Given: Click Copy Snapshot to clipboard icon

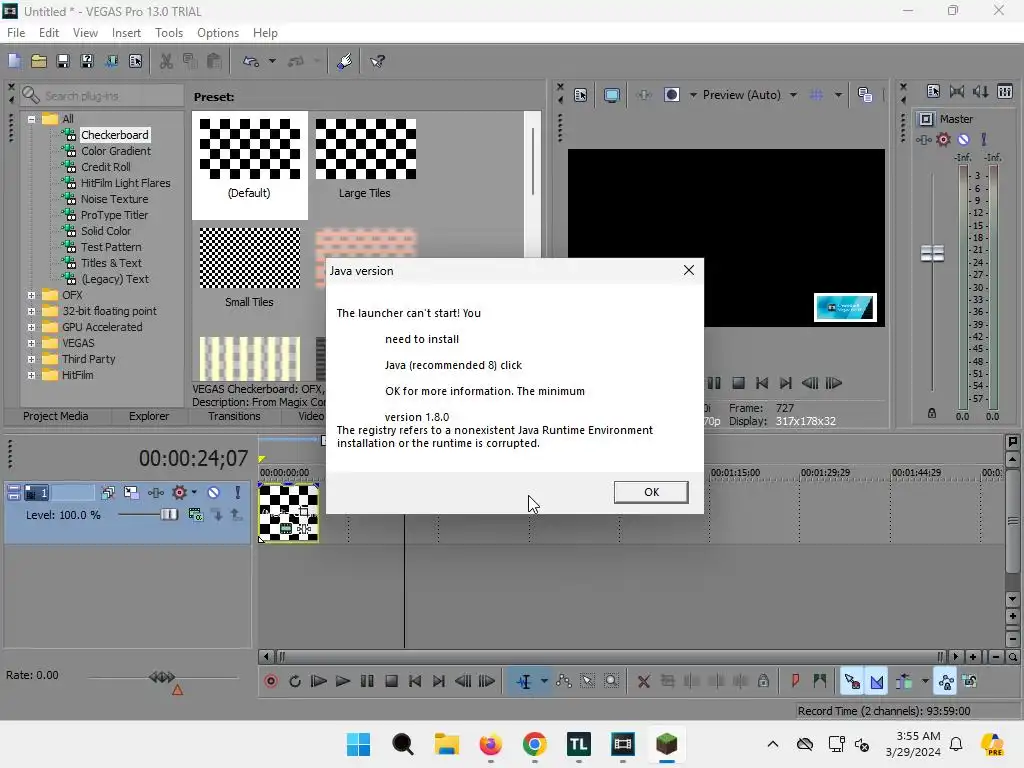Looking at the screenshot, I should pos(865,95).
